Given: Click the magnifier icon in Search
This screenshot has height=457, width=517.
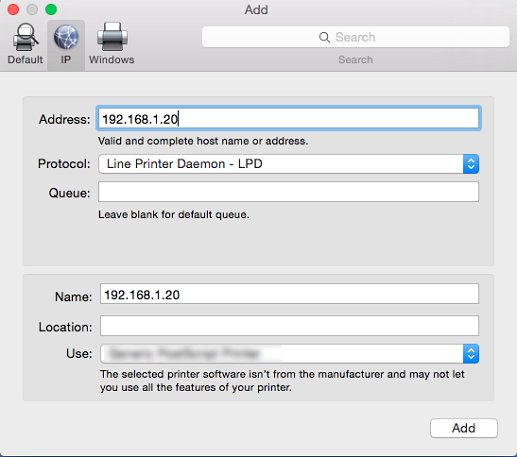Looking at the screenshot, I should click(324, 37).
